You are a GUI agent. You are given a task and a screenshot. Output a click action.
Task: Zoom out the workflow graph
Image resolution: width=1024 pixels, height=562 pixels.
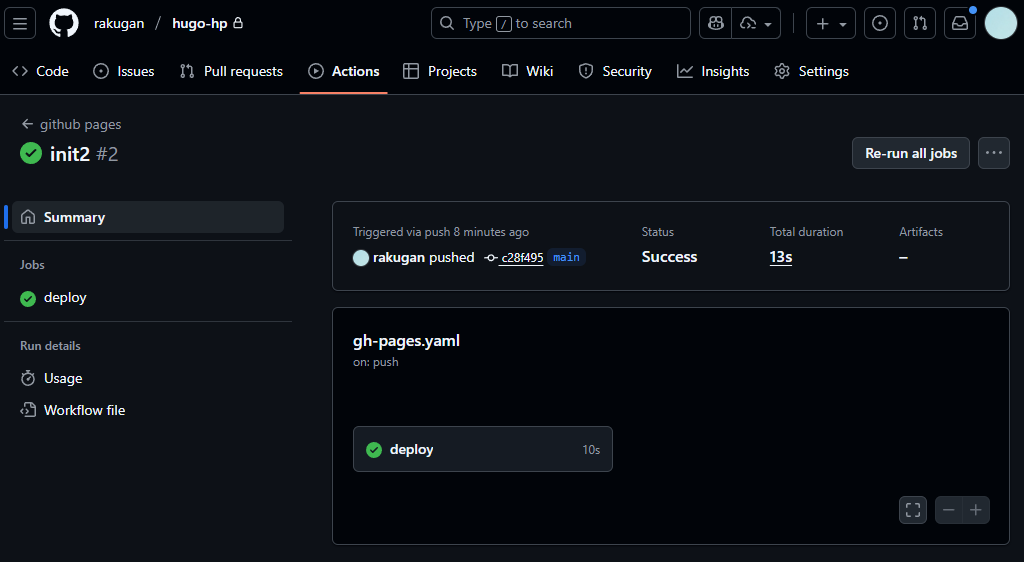click(x=949, y=510)
